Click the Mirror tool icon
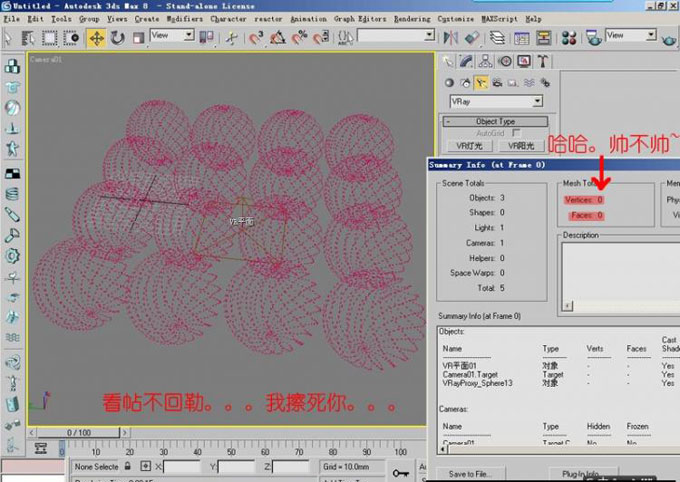The image size is (680, 482). click(451, 38)
